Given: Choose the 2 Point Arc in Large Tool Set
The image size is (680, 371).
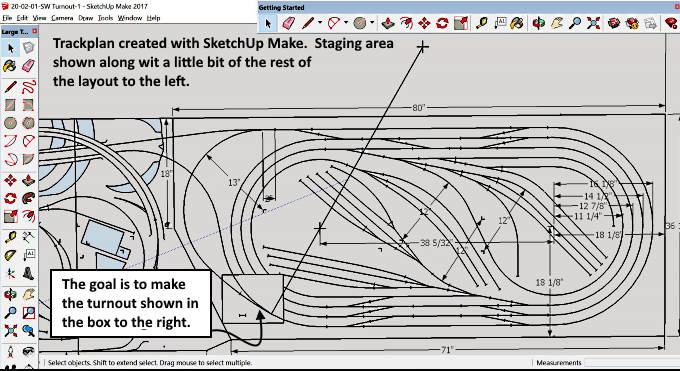Looking at the screenshot, I should (28, 141).
